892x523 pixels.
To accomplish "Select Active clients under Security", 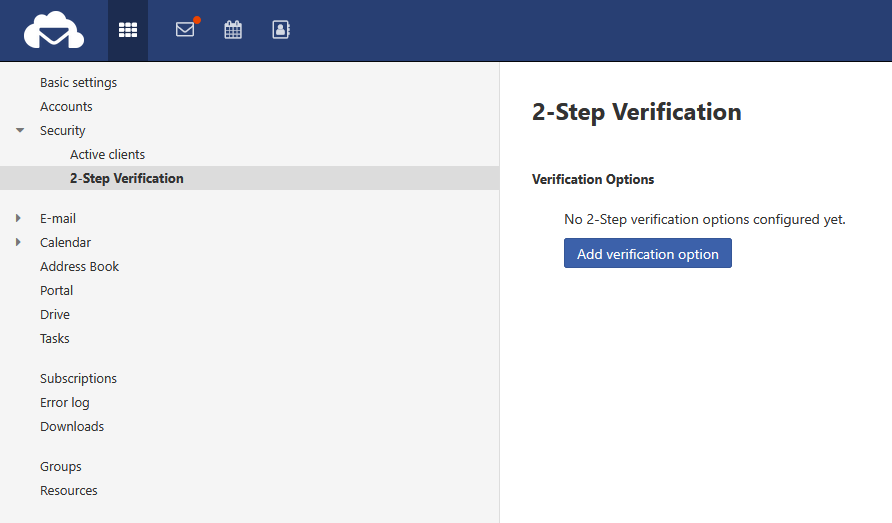I will tap(107, 155).
